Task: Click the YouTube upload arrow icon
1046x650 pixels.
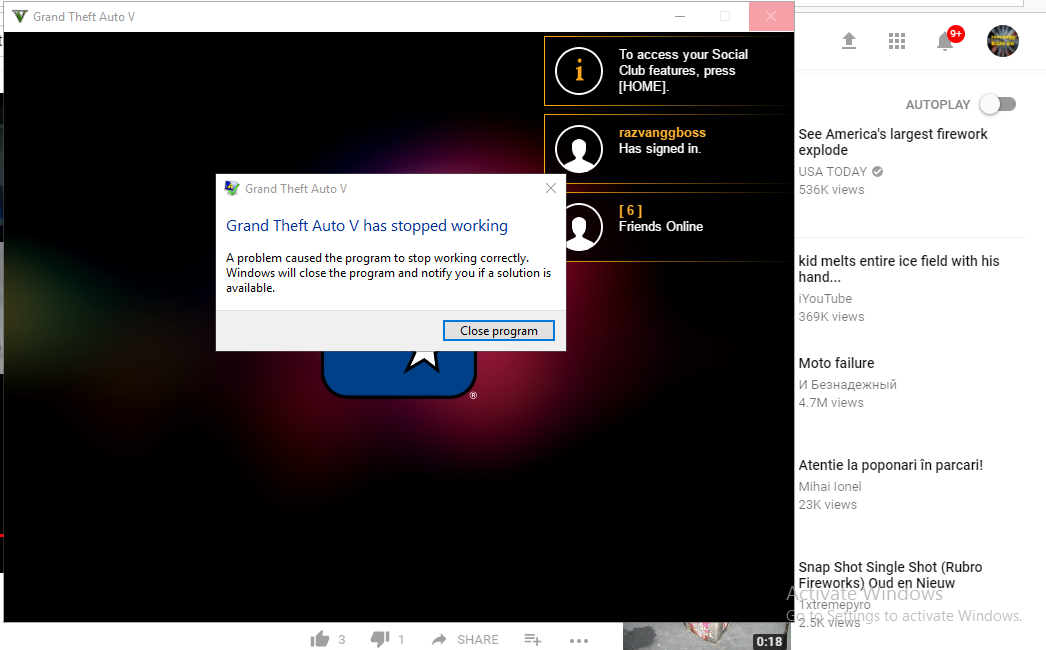Action: click(x=849, y=41)
